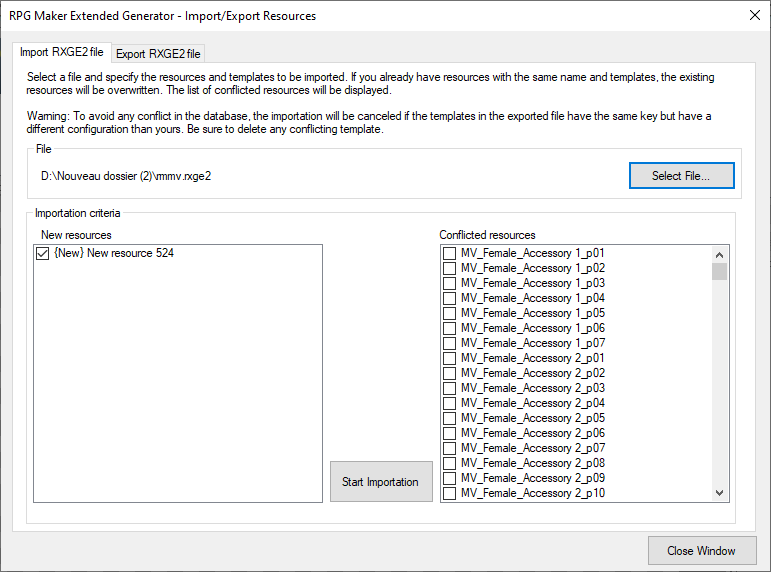The height and width of the screenshot is (572, 771).
Task: Enable MV_Female_Accessory 2_p02 checkbox
Action: (x=449, y=373)
